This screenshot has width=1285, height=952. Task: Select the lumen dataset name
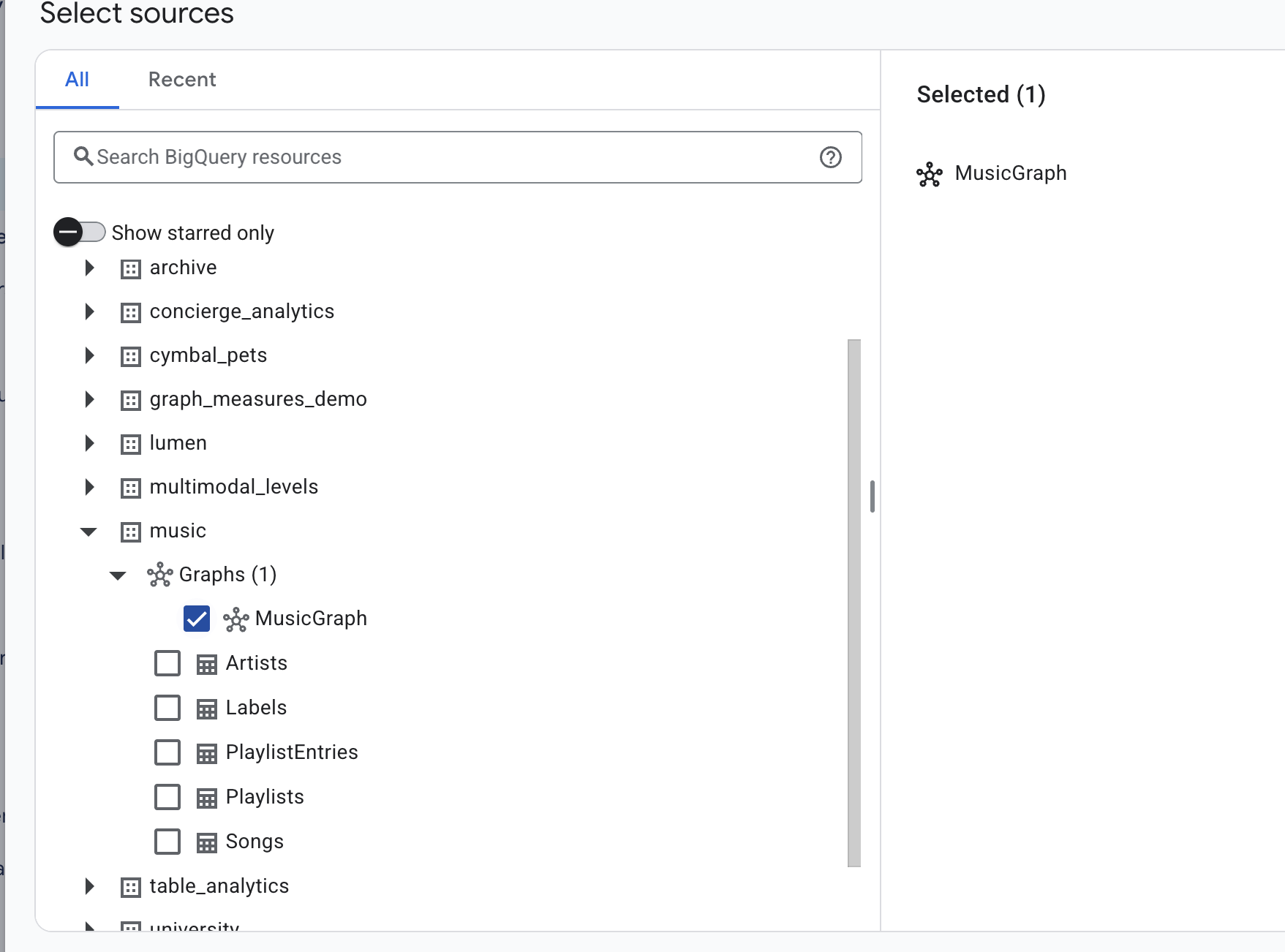click(178, 443)
